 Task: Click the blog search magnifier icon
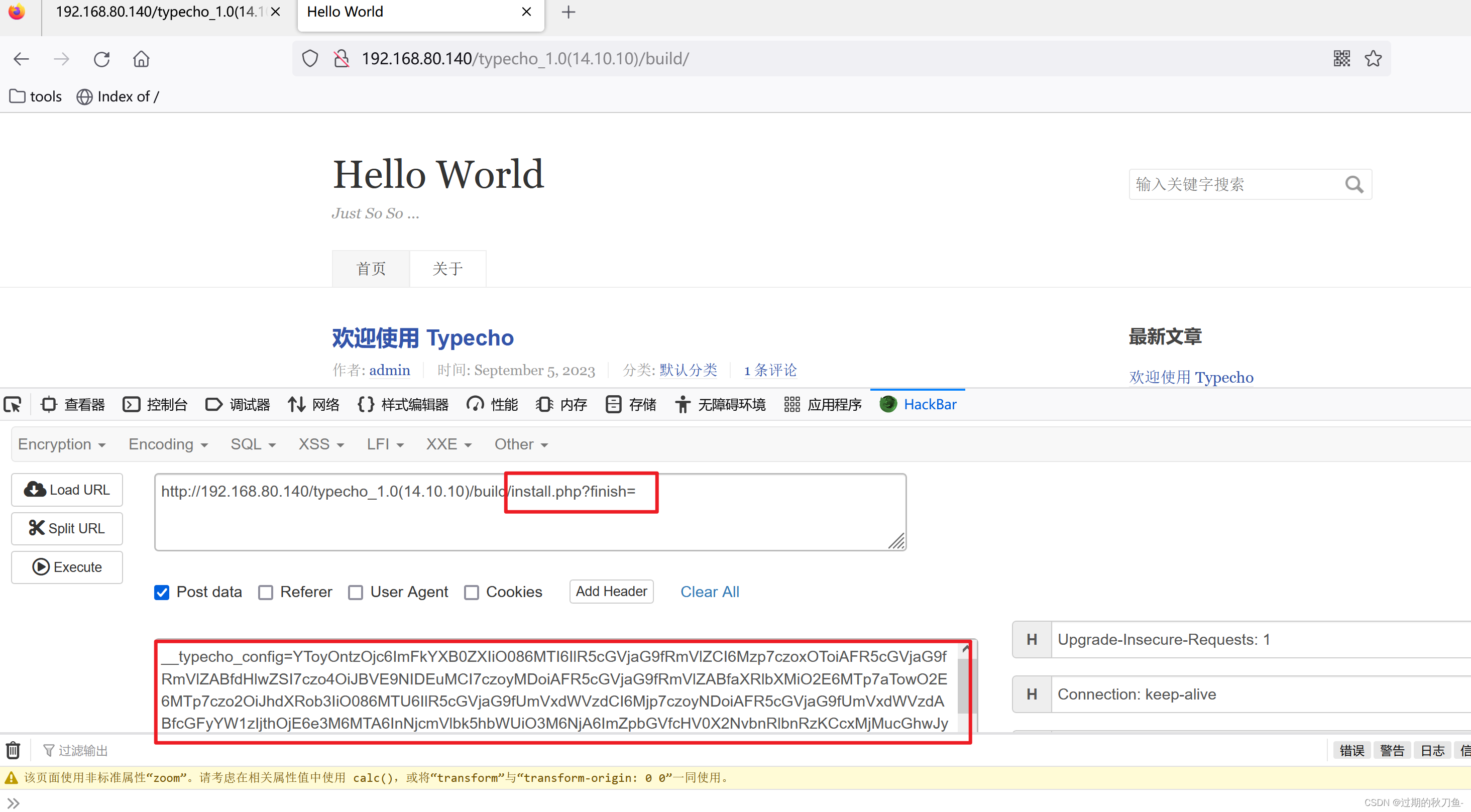(1354, 184)
